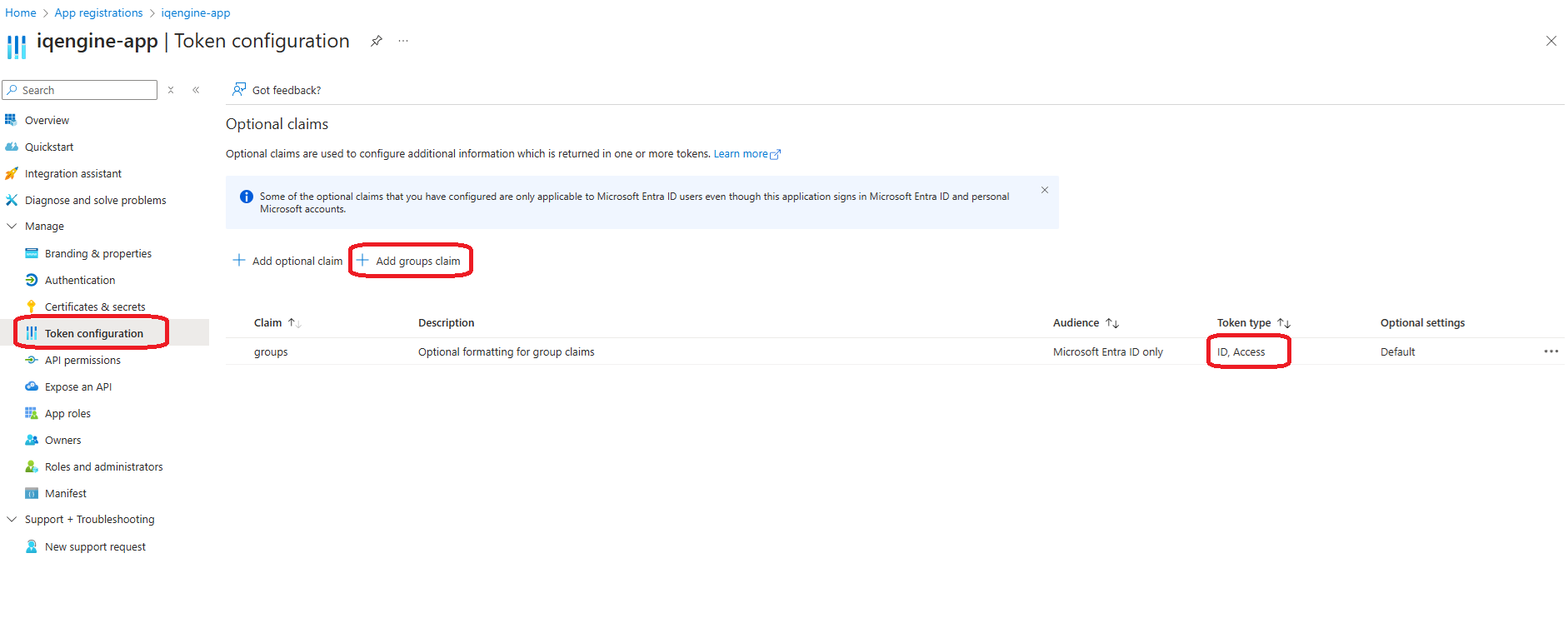Collapse the Manage section

[x=12, y=226]
